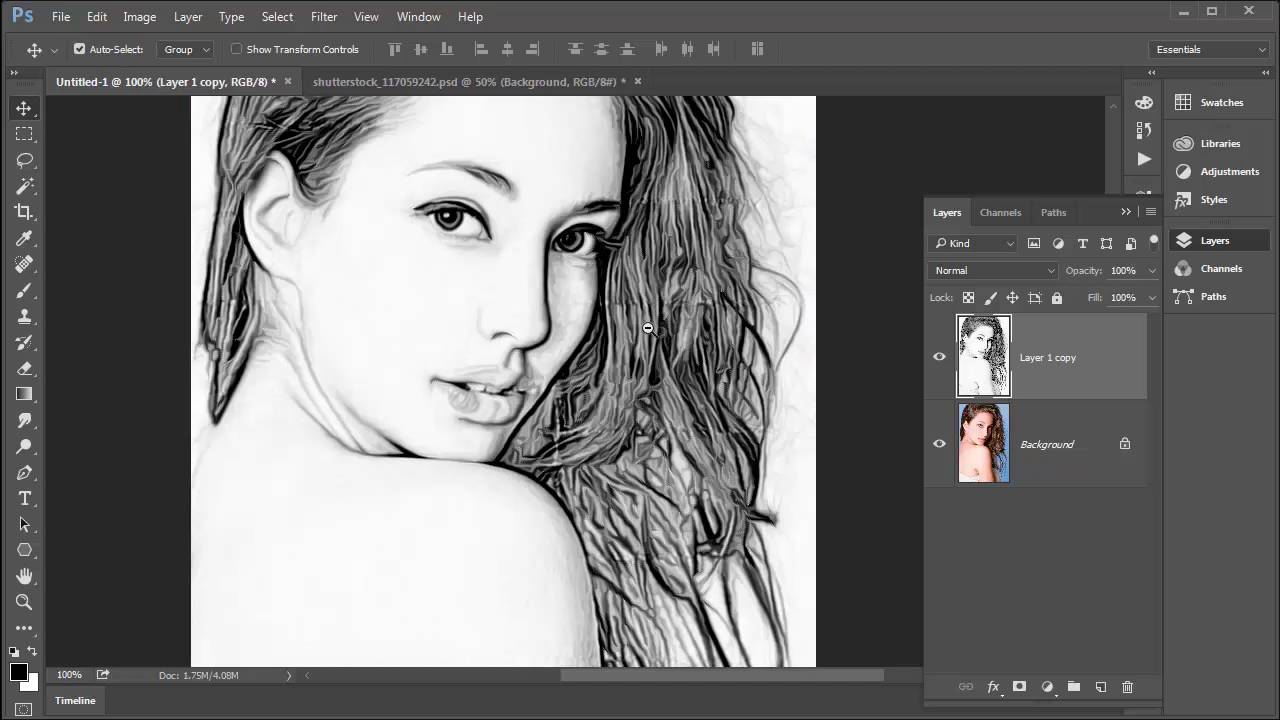Viewport: 1280px width, 720px height.
Task: Delete layer with trash icon
Action: point(1127,687)
